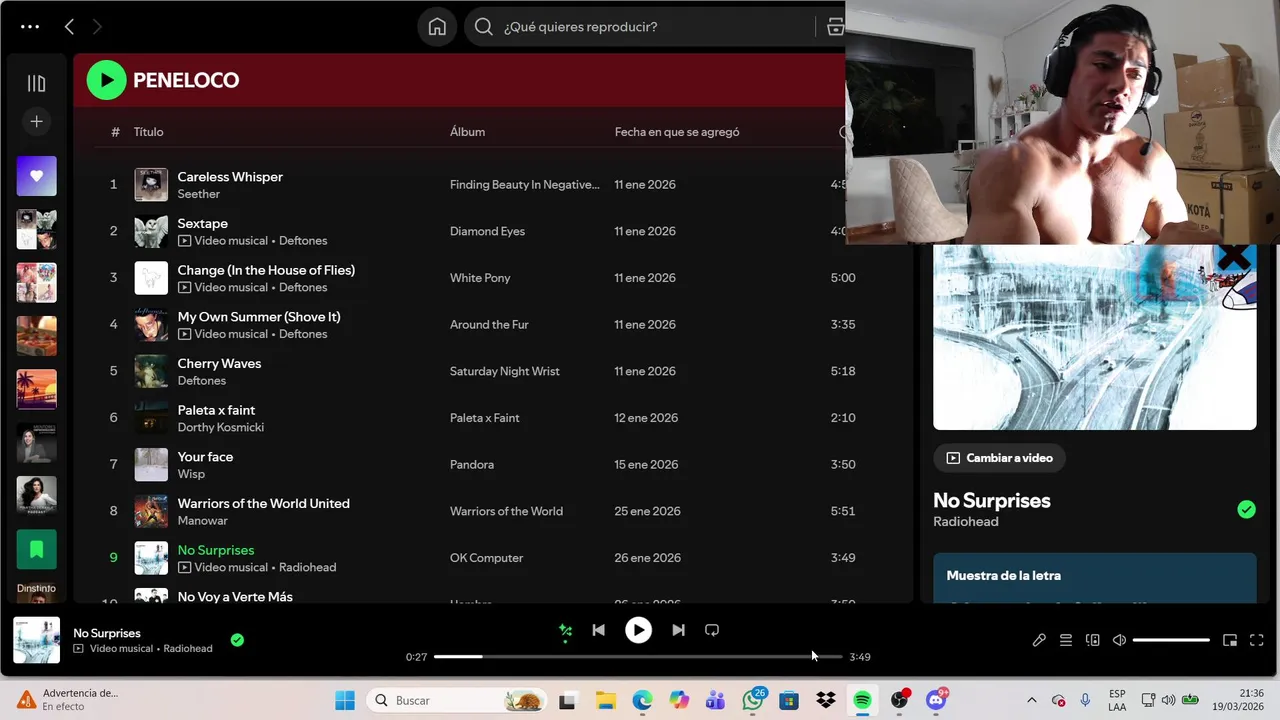Collapse Your Library sidebar icon
Screen dimensions: 1280x720
pyautogui.click(x=36, y=84)
